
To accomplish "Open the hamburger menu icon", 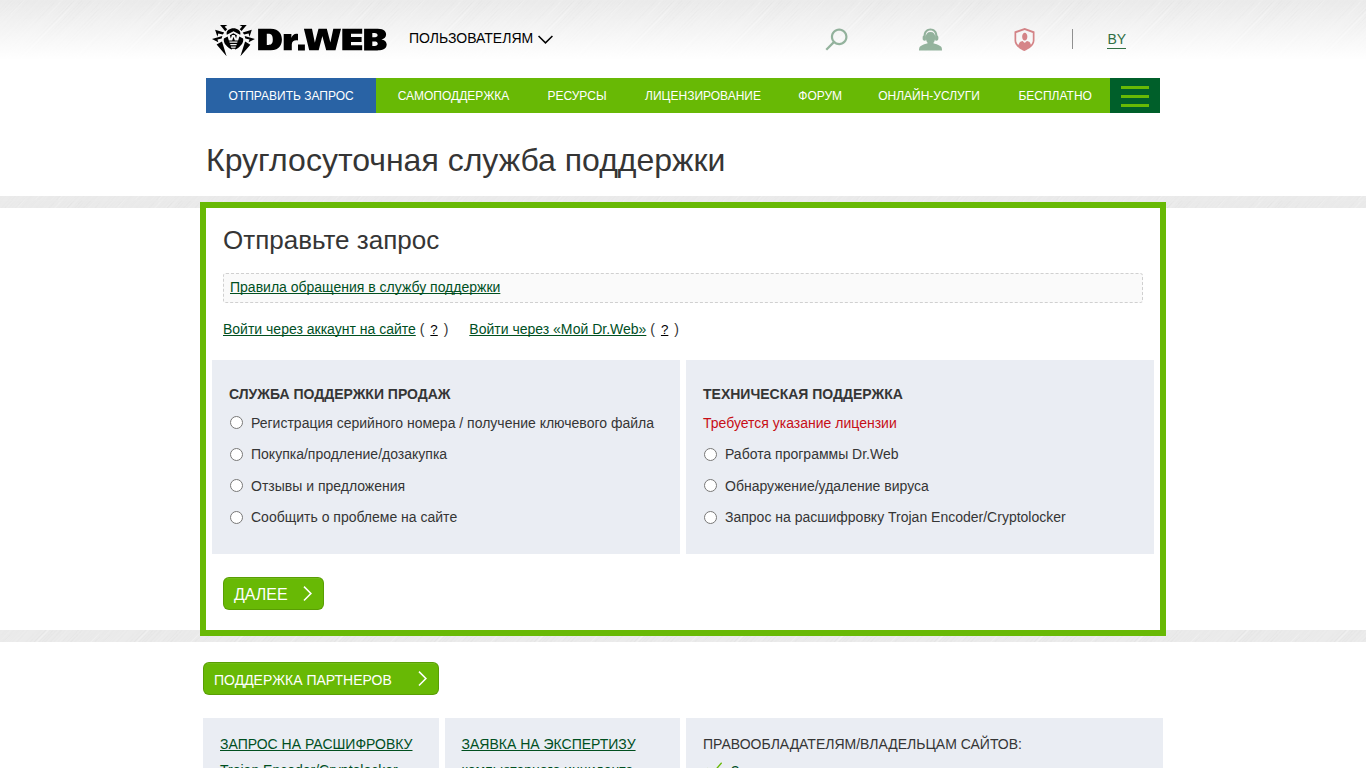I will click(x=1135, y=96).
